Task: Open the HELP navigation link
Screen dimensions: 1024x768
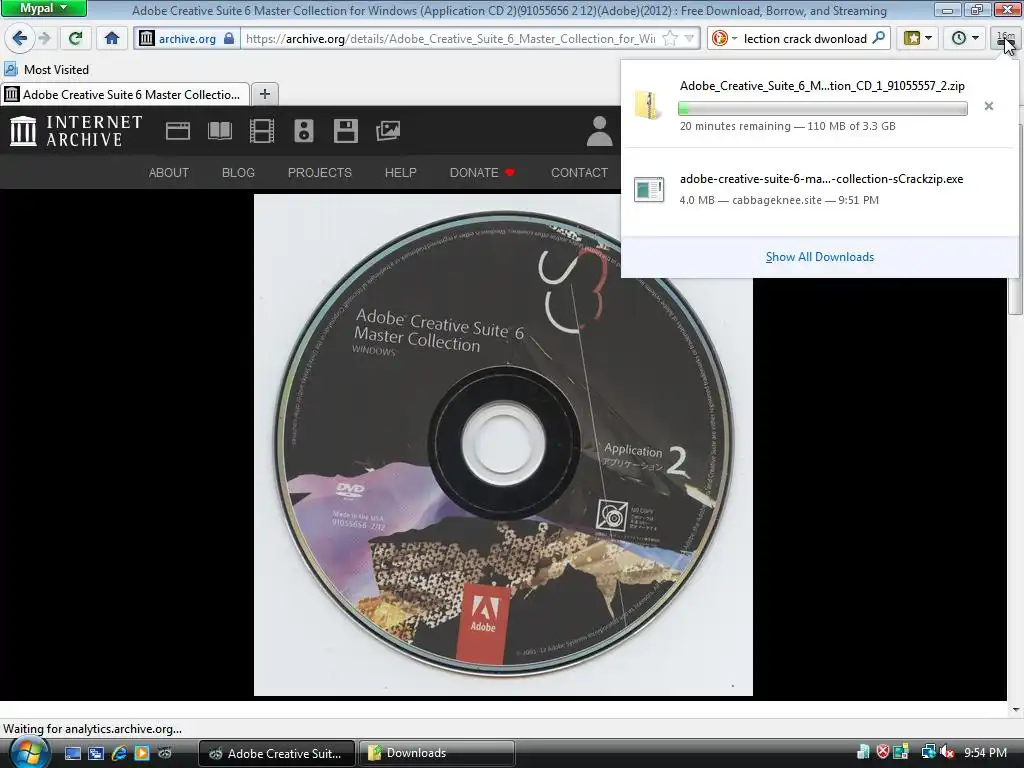Action: 400,172
